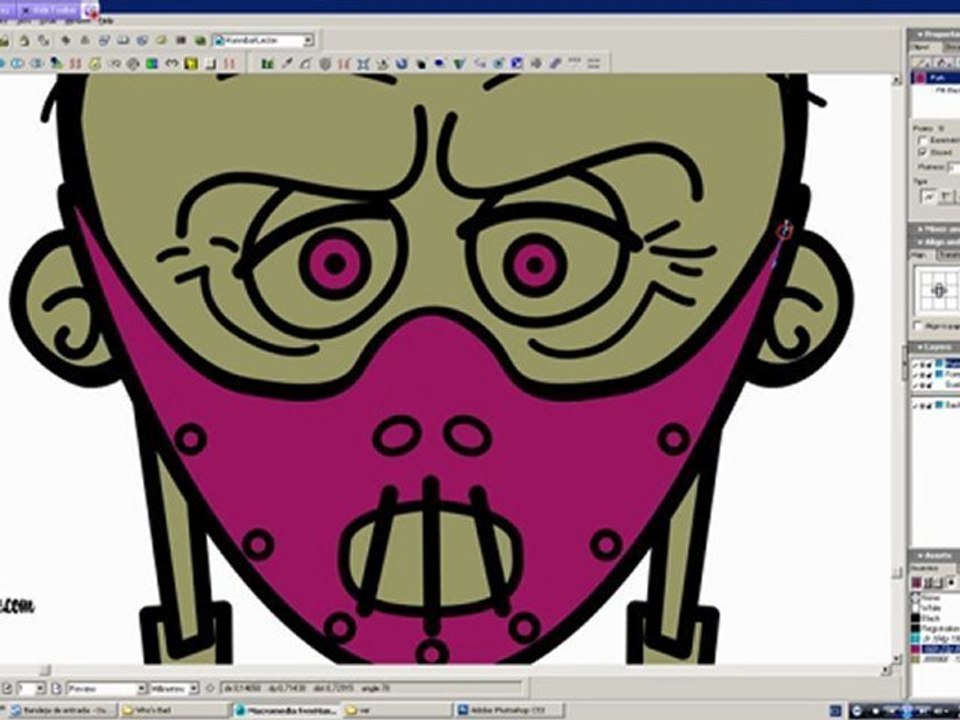Screen dimensions: 960x720
Task: Open the Help menu
Action: 105,21
